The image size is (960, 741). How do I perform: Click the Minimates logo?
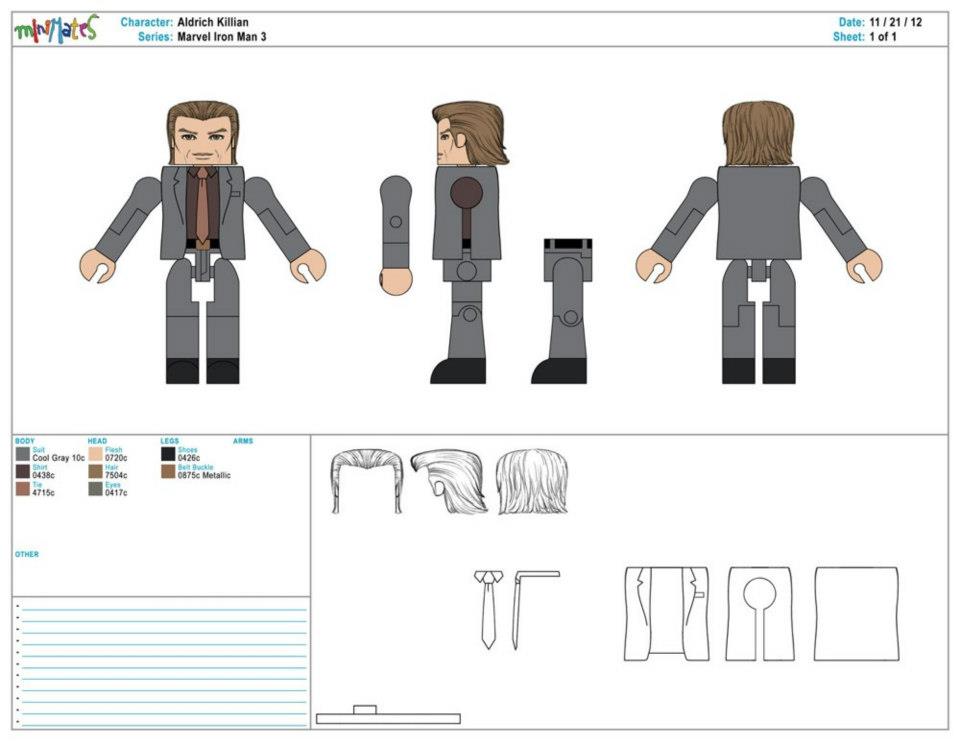[56, 29]
